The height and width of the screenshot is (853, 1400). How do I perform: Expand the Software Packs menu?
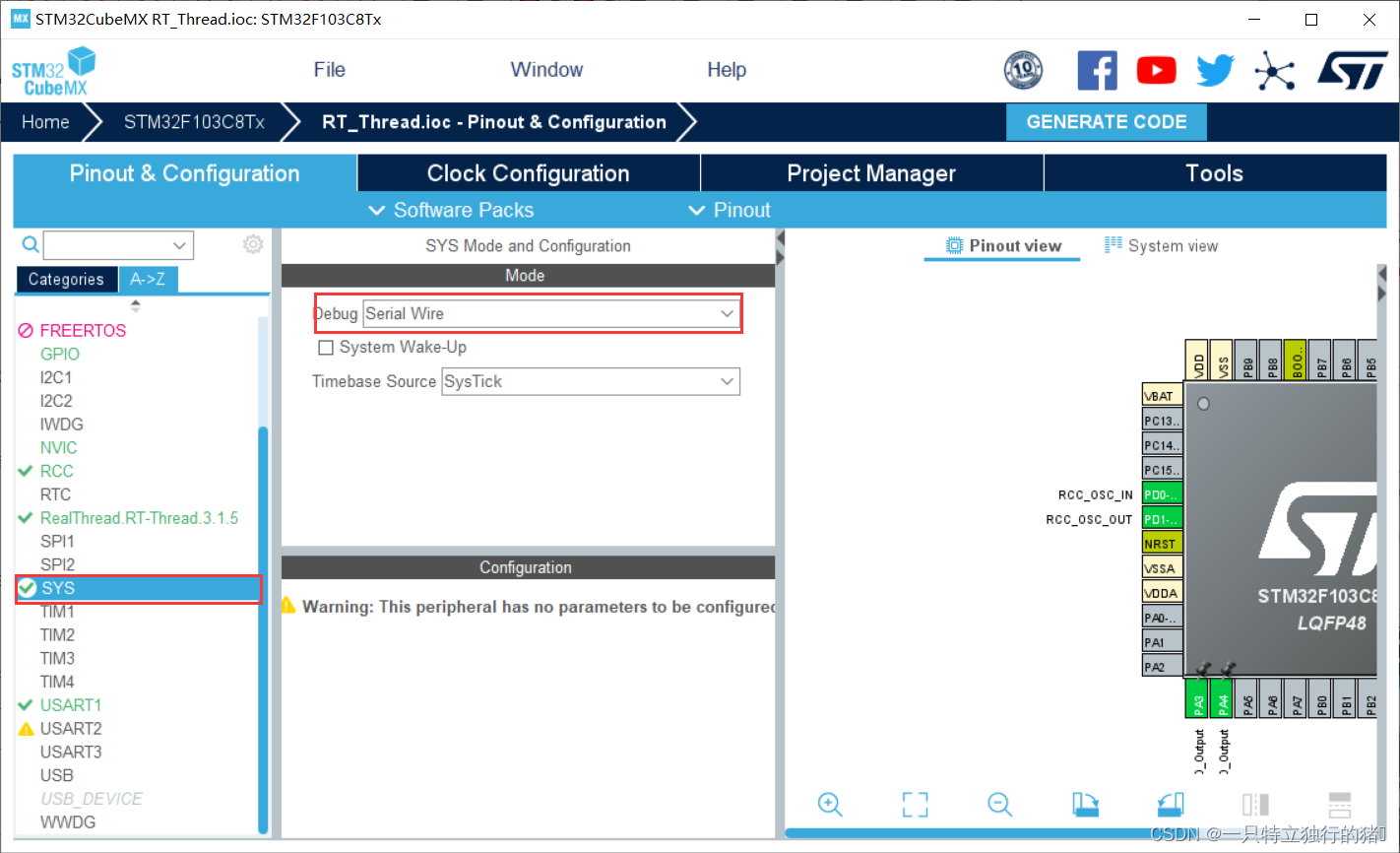point(451,210)
